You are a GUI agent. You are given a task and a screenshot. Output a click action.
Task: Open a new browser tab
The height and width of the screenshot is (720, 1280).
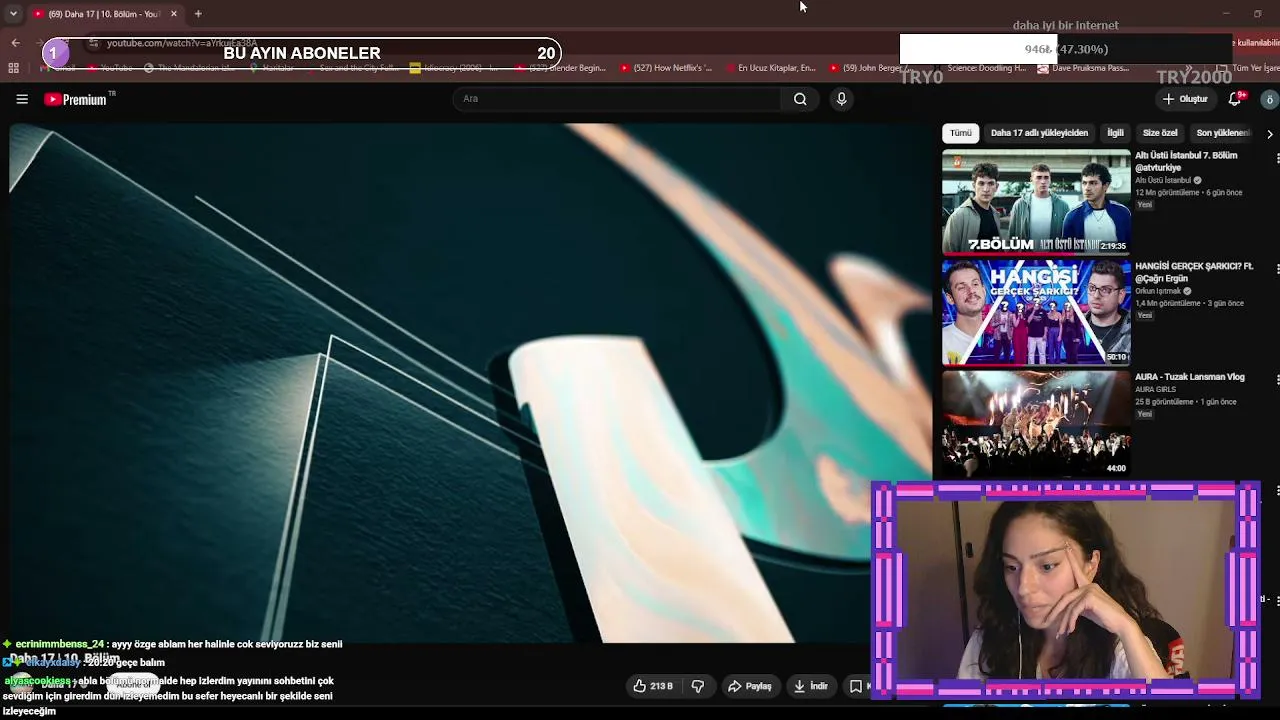[x=198, y=14]
